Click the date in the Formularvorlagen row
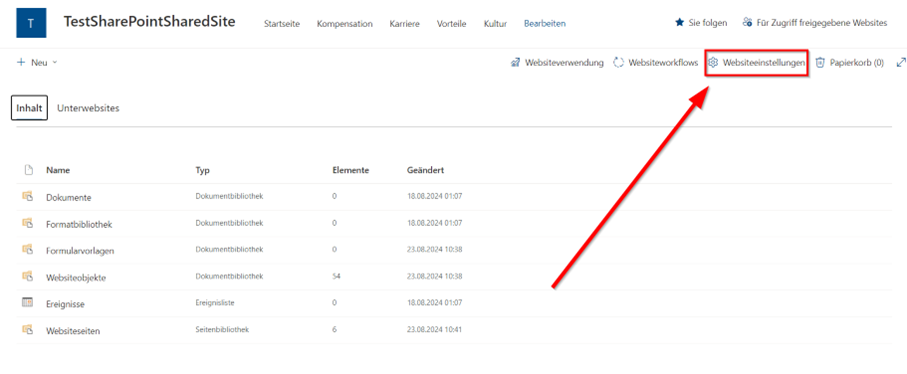907x374 pixels. click(x=434, y=250)
